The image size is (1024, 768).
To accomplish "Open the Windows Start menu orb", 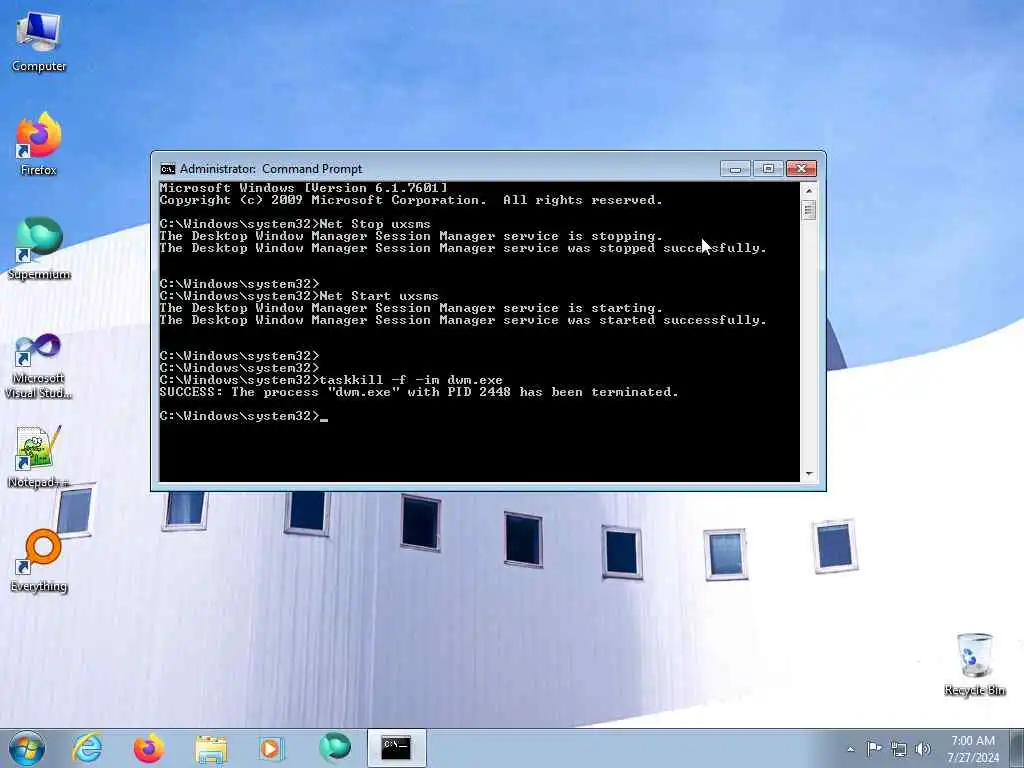I will pyautogui.click(x=27, y=748).
